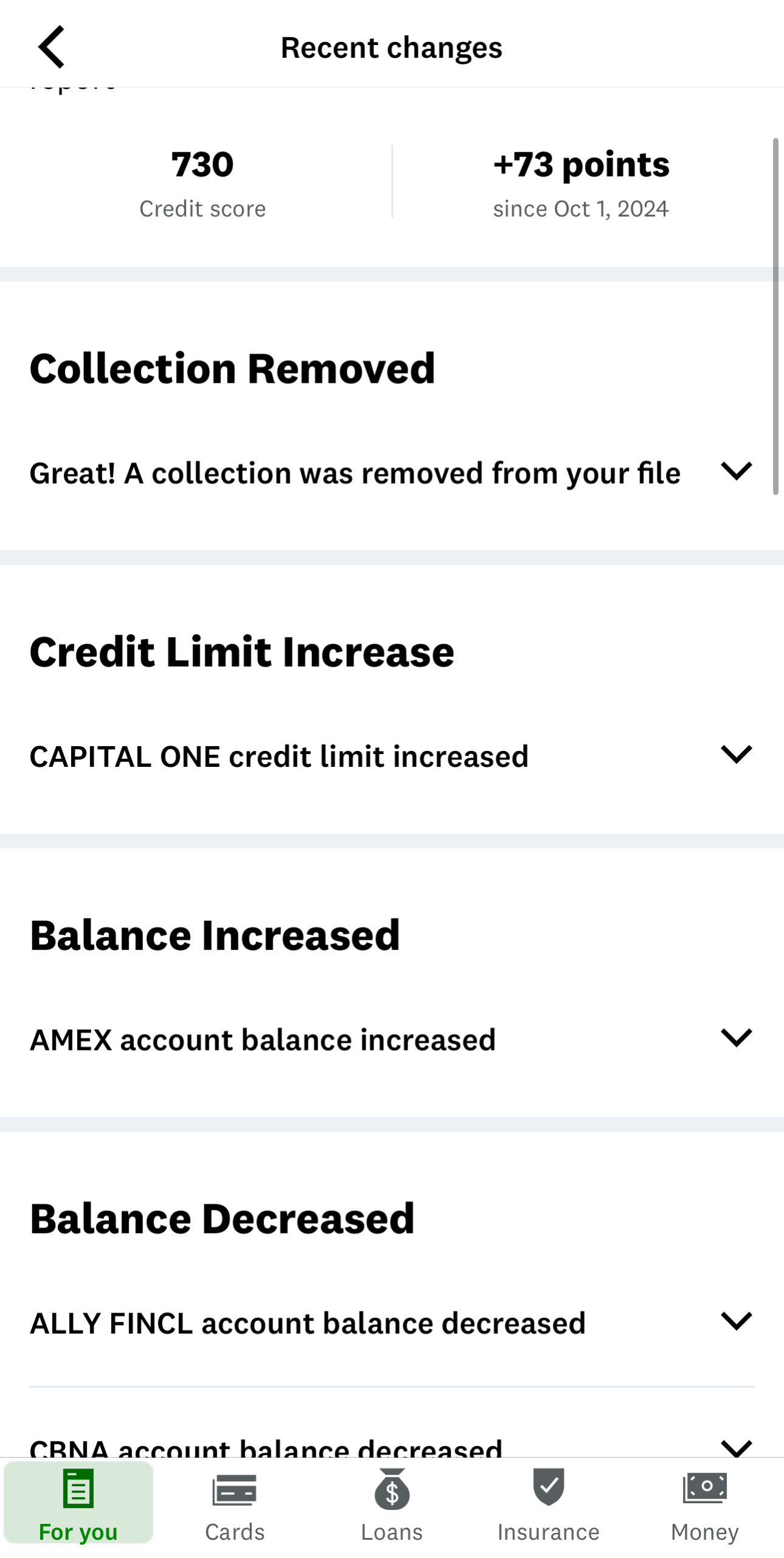Screen dimensions: 784x1558
Task: Tap the Loans money bag icon
Action: (392, 1489)
